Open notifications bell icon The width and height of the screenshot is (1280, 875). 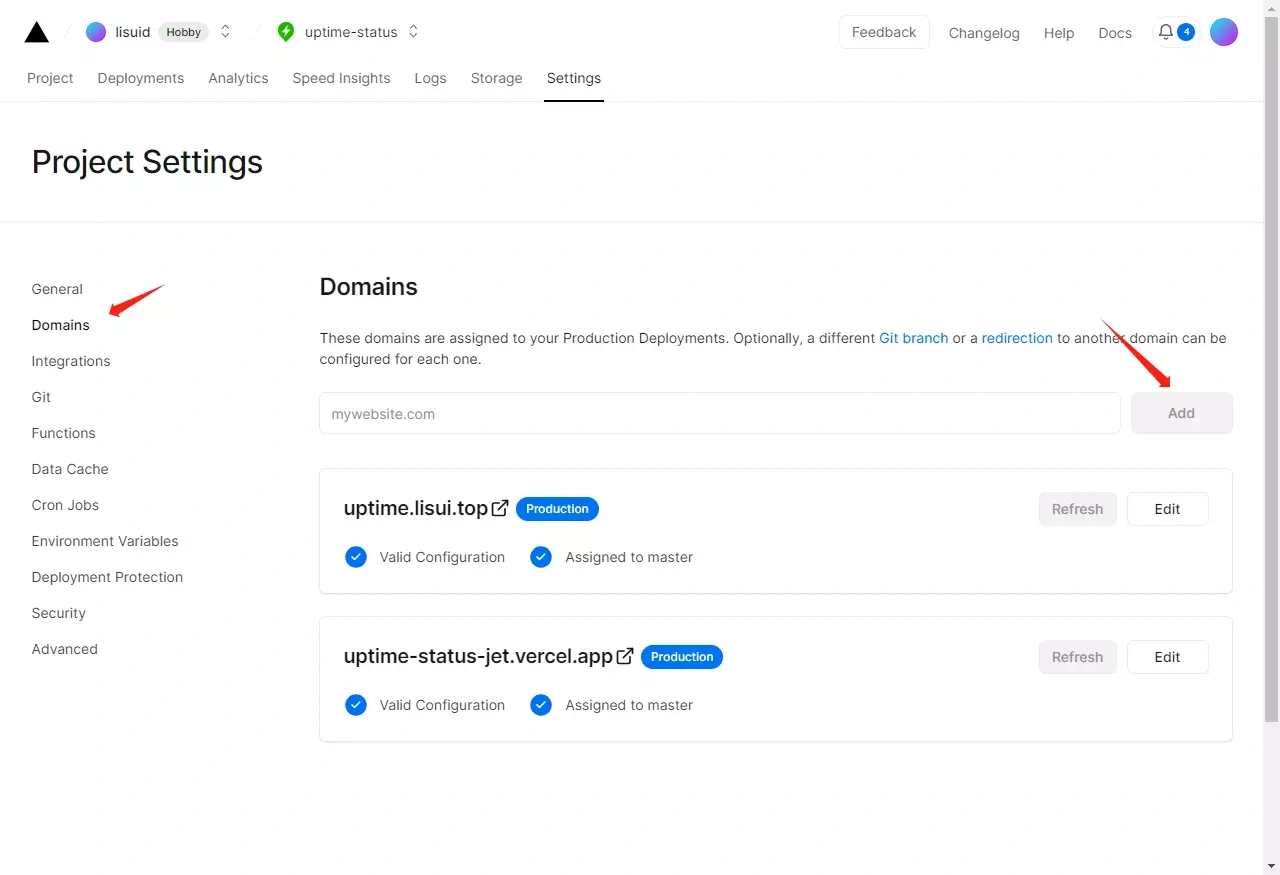pyautogui.click(x=1165, y=32)
